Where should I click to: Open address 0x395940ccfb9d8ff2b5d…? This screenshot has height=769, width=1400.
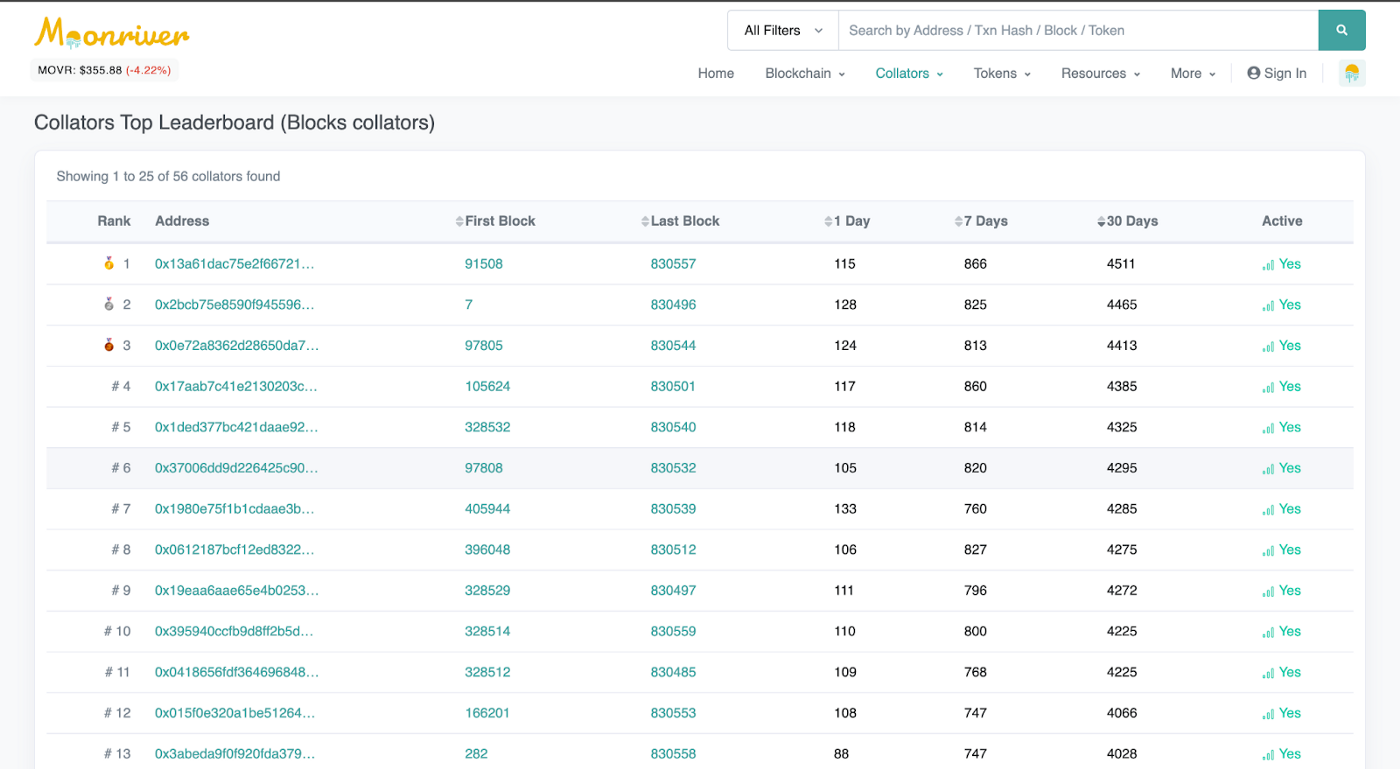click(x=234, y=631)
